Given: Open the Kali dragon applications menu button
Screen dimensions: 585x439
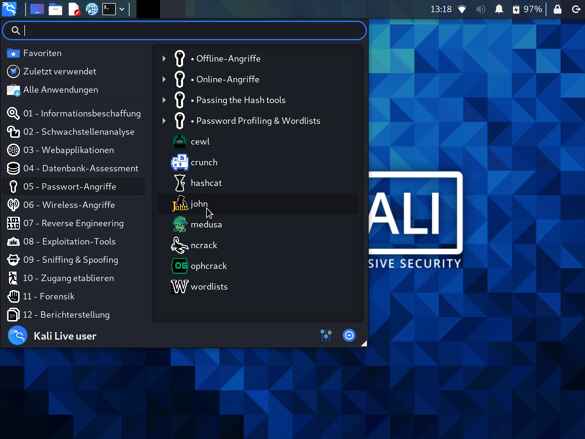Looking at the screenshot, I should click(9, 9).
